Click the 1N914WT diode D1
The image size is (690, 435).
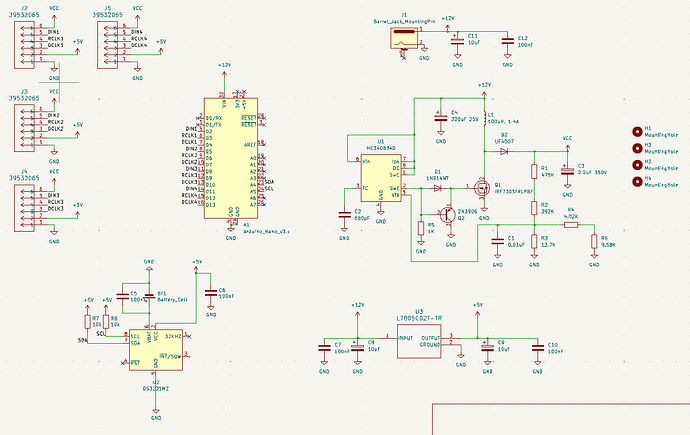(x=437, y=188)
